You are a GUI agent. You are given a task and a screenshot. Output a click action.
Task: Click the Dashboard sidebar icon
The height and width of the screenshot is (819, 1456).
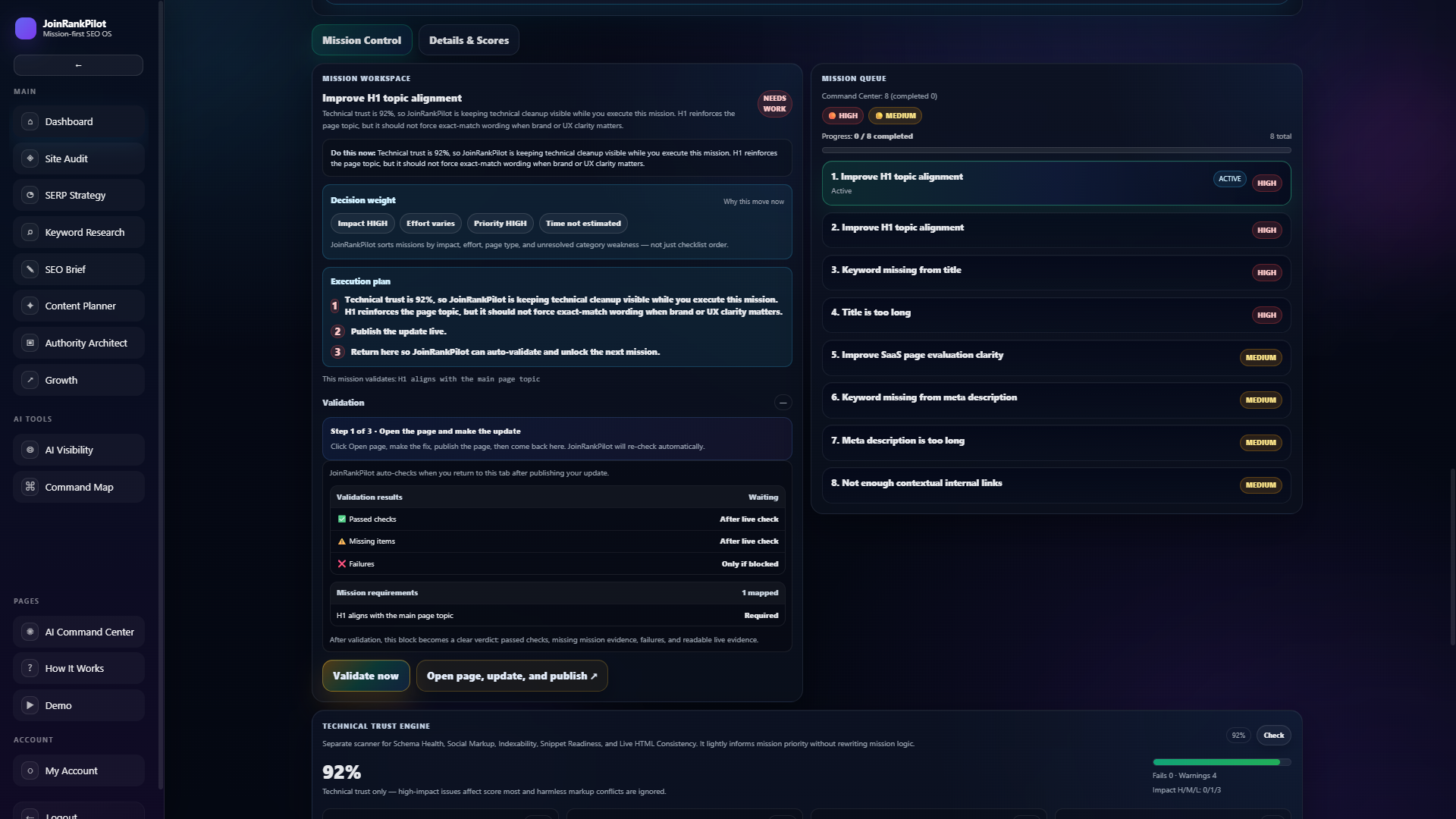click(x=30, y=121)
